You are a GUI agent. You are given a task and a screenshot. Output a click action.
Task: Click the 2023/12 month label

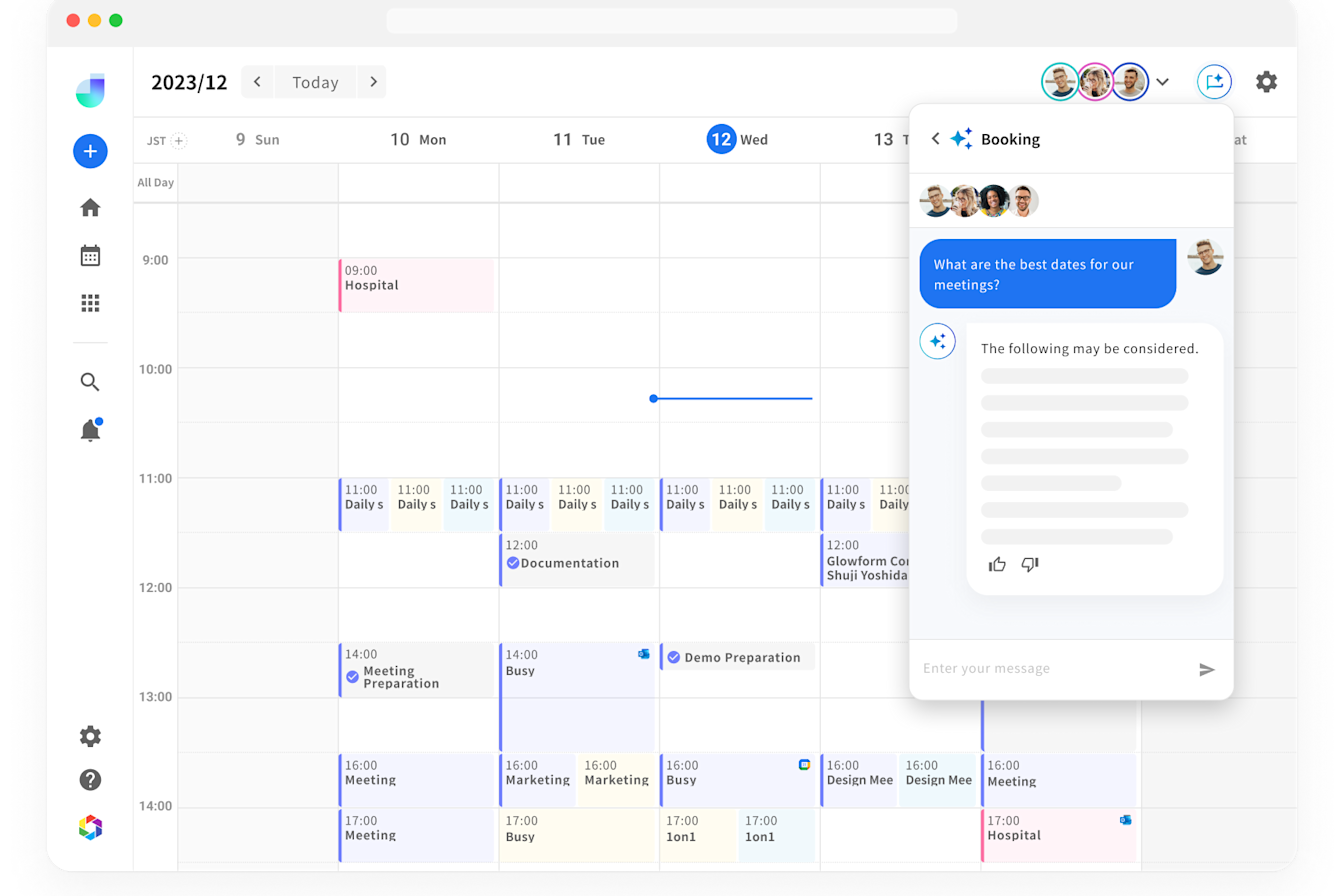click(189, 82)
